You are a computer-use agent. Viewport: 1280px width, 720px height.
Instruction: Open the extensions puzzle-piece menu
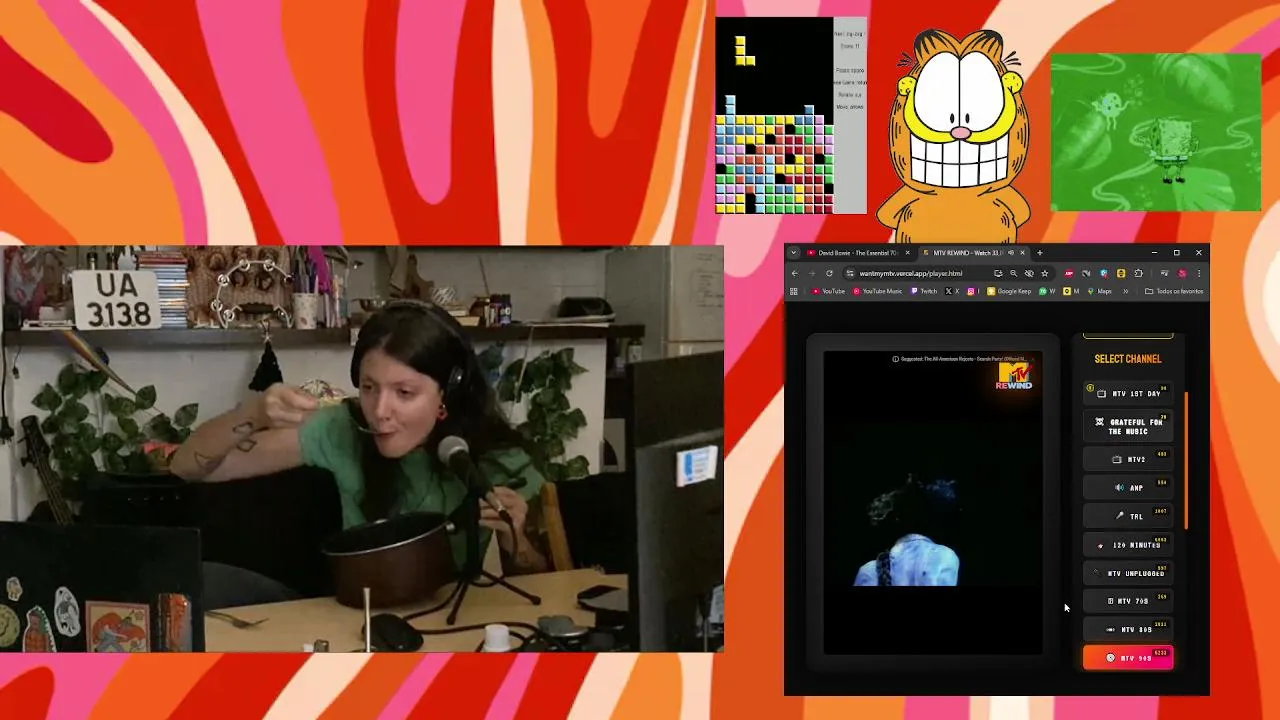(x=1138, y=273)
